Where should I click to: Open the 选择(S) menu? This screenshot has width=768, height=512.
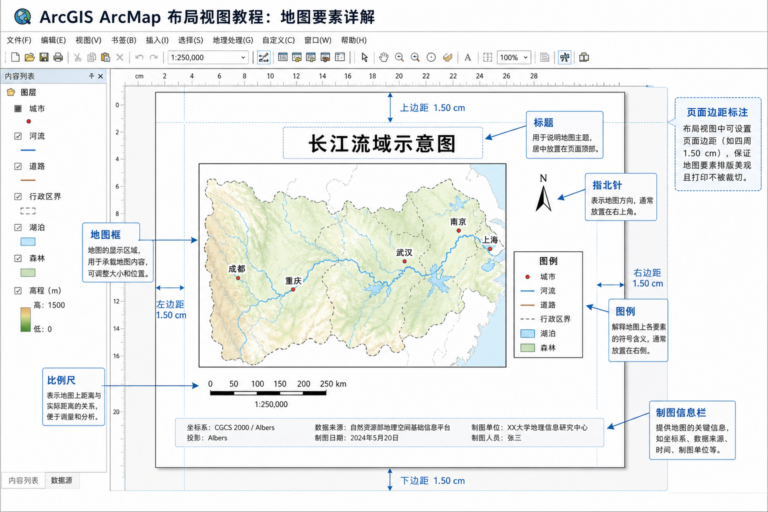(191, 40)
